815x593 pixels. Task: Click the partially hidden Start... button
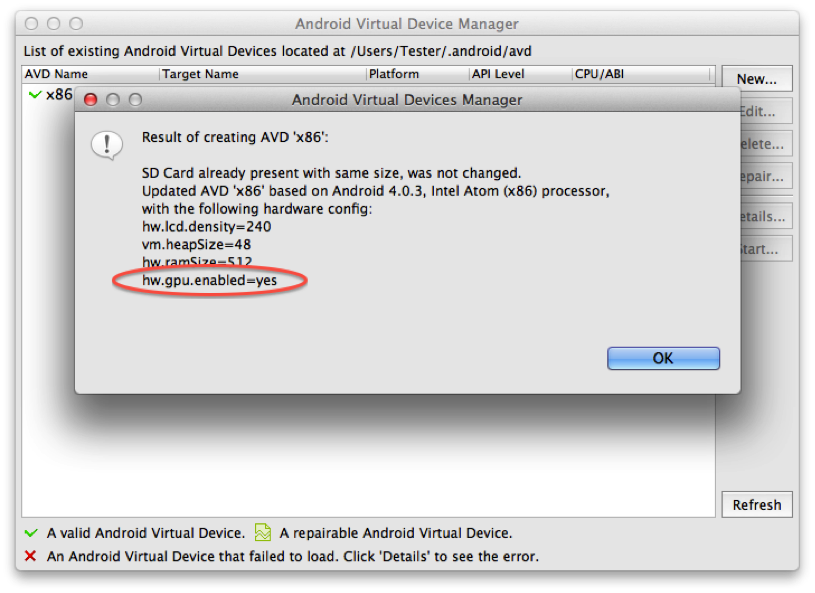click(x=758, y=249)
